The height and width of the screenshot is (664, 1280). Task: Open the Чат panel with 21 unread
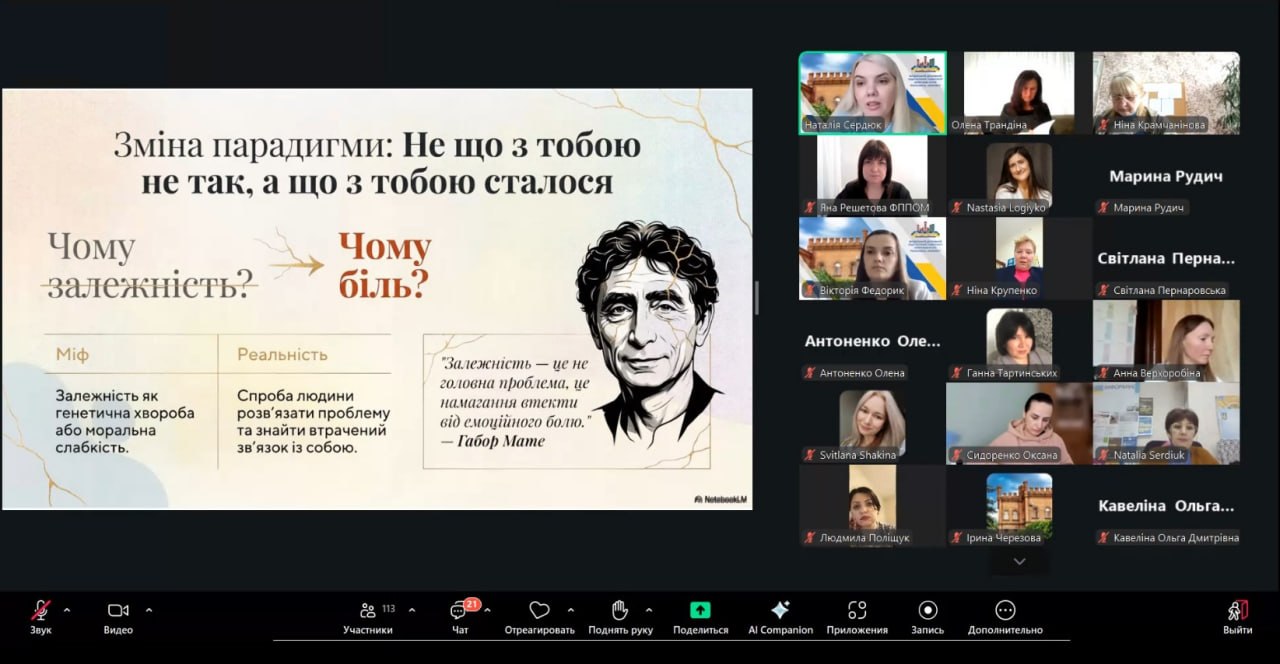[x=459, y=611]
